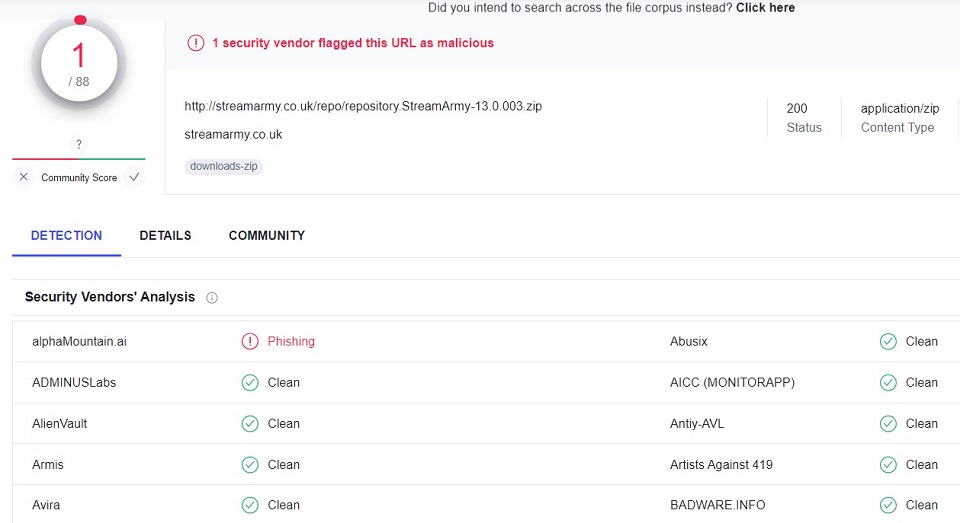Switch to the COMMUNITY tab
Screen dimensions: 960x523
[x=267, y=236]
